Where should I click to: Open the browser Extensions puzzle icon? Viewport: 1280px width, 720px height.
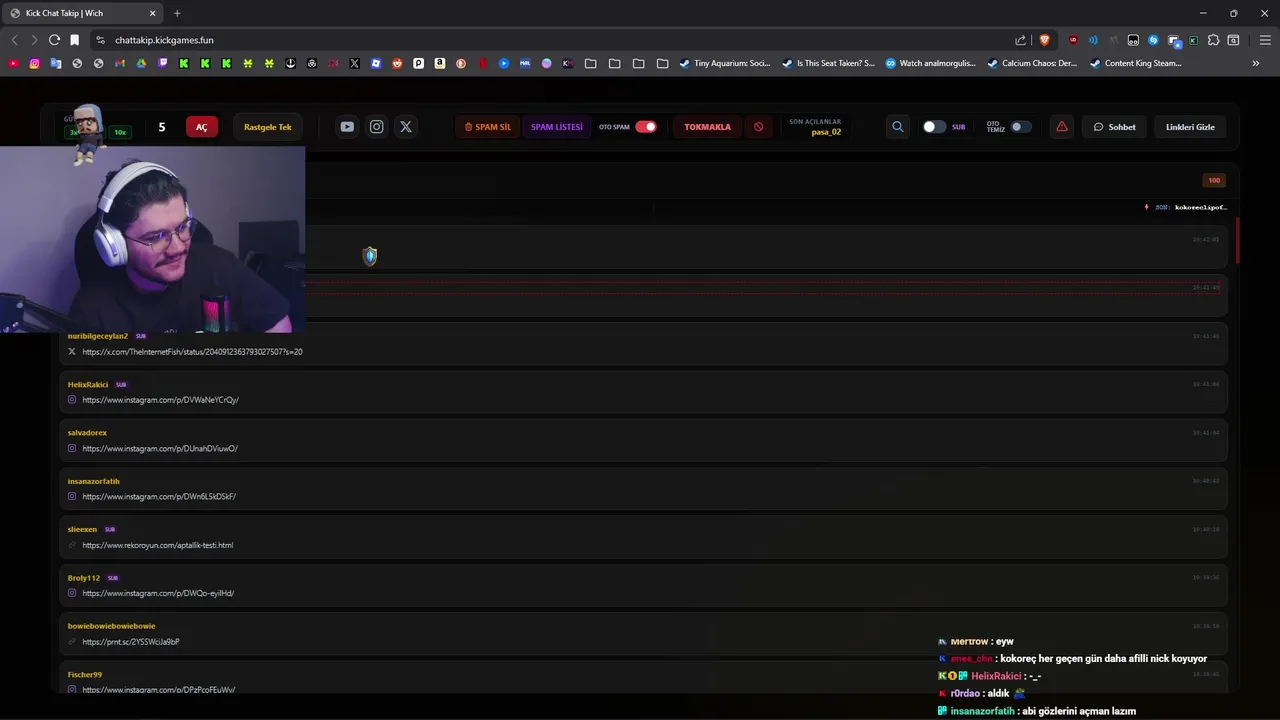[1213, 40]
